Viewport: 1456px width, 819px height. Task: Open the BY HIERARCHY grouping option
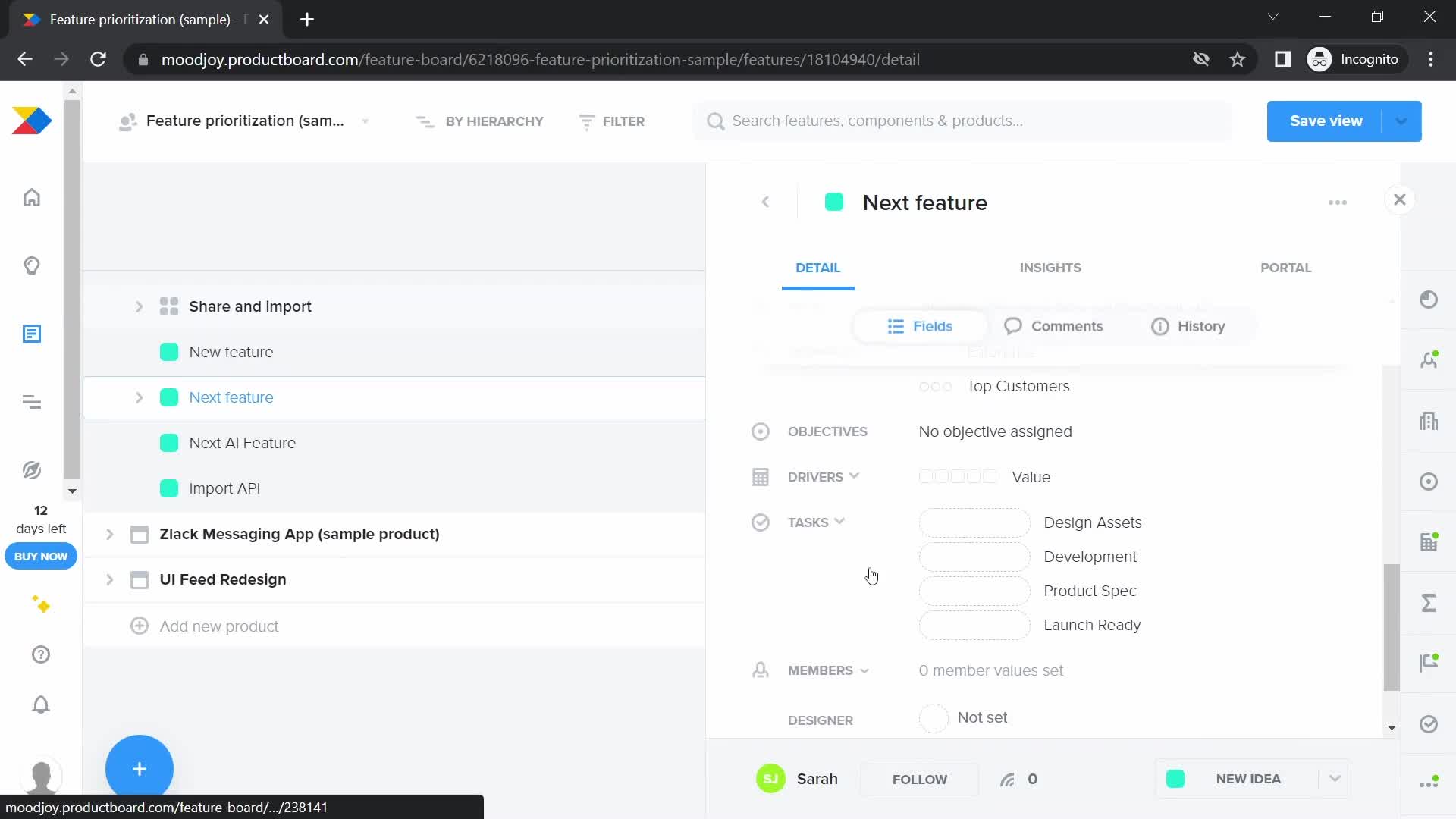point(480,121)
